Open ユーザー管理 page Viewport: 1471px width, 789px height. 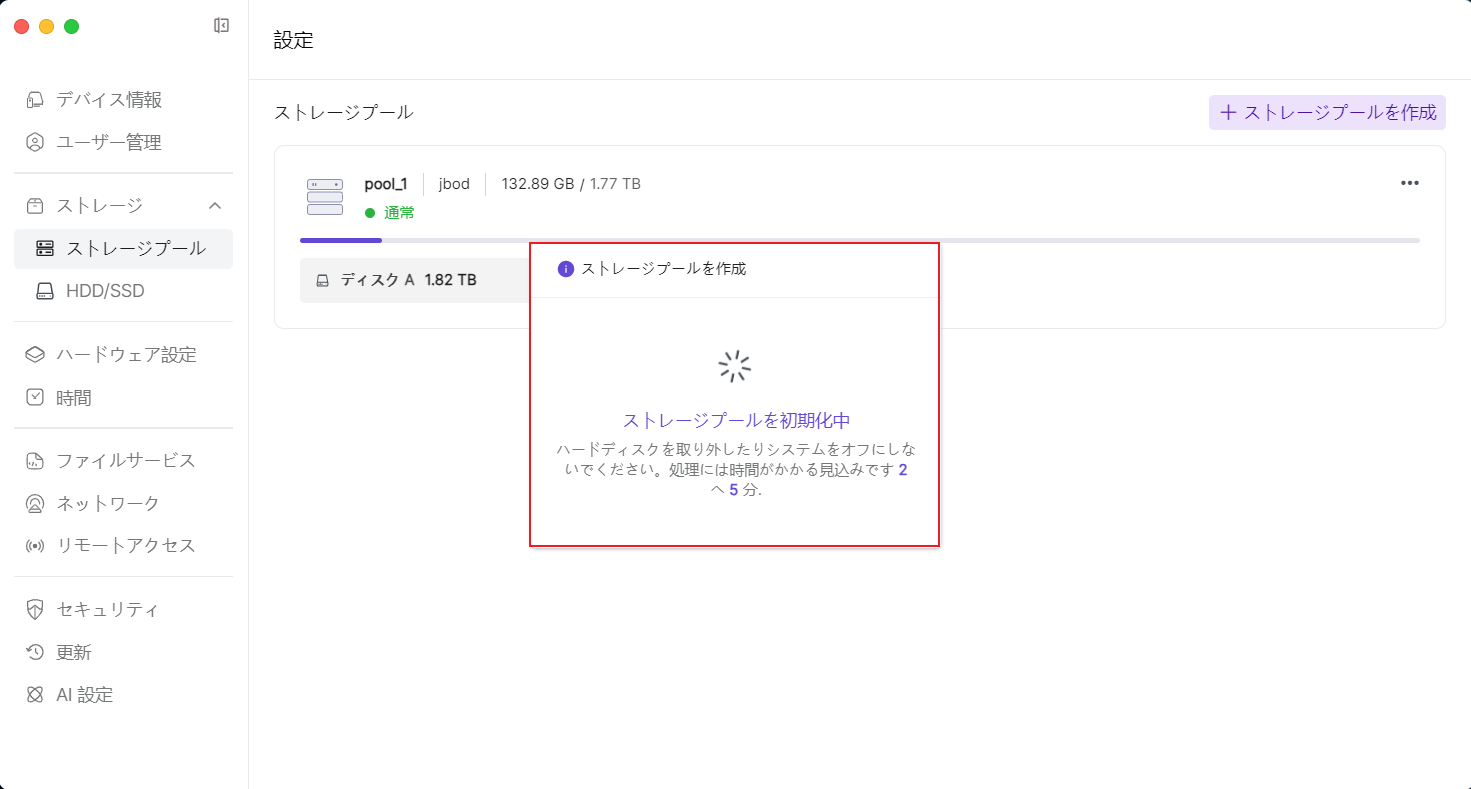[108, 143]
